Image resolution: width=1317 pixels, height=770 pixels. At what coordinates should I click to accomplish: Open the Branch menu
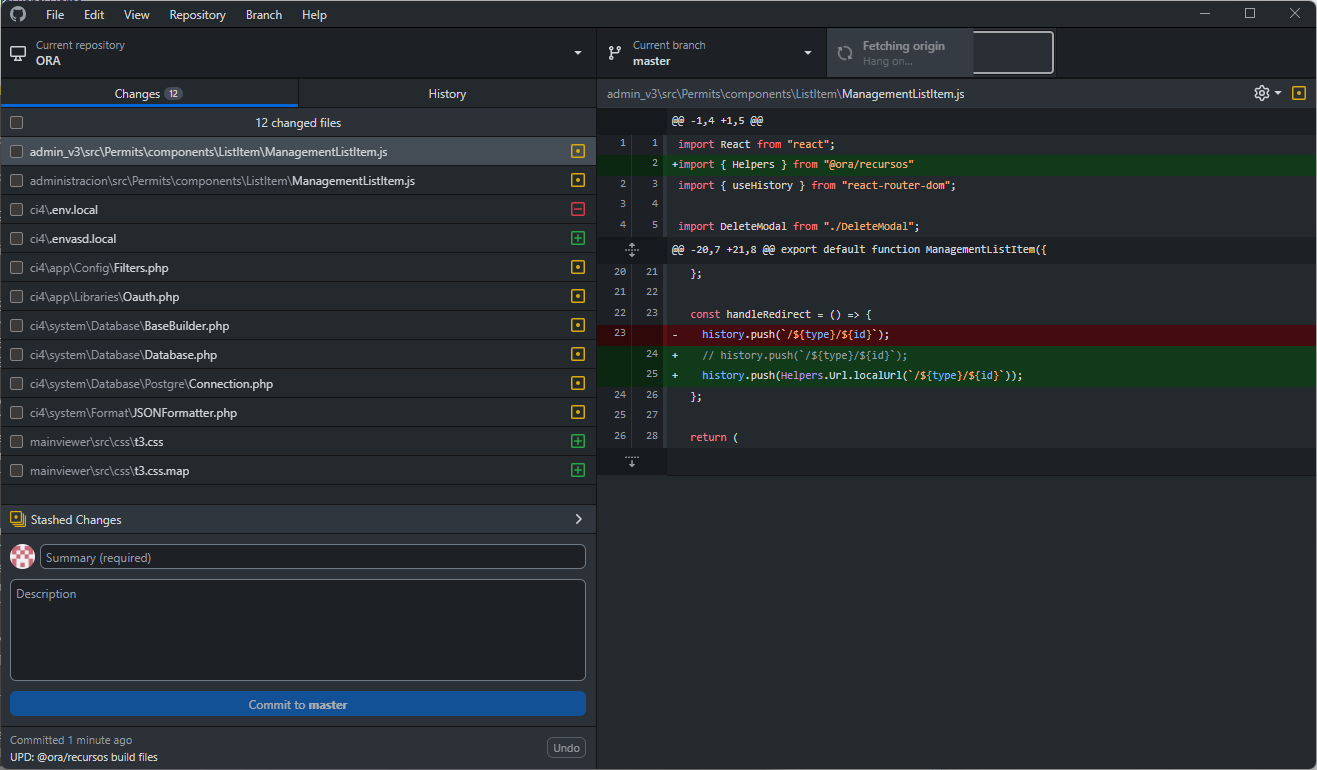click(264, 15)
